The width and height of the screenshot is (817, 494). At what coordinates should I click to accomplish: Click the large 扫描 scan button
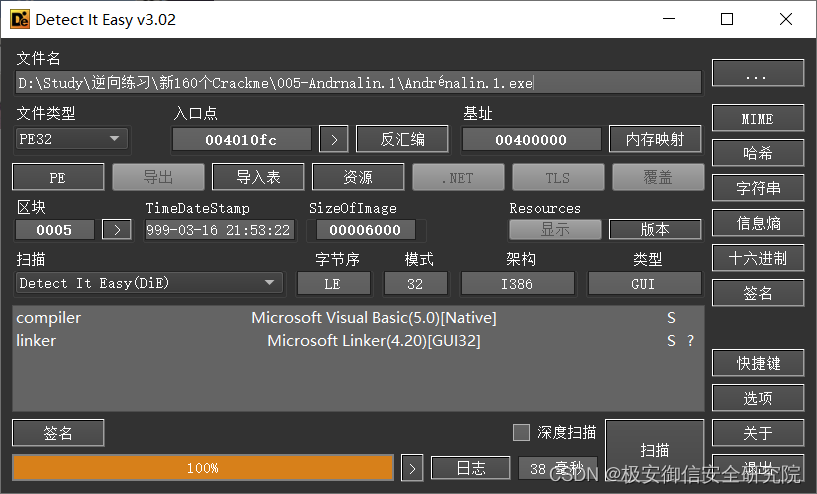[654, 450]
